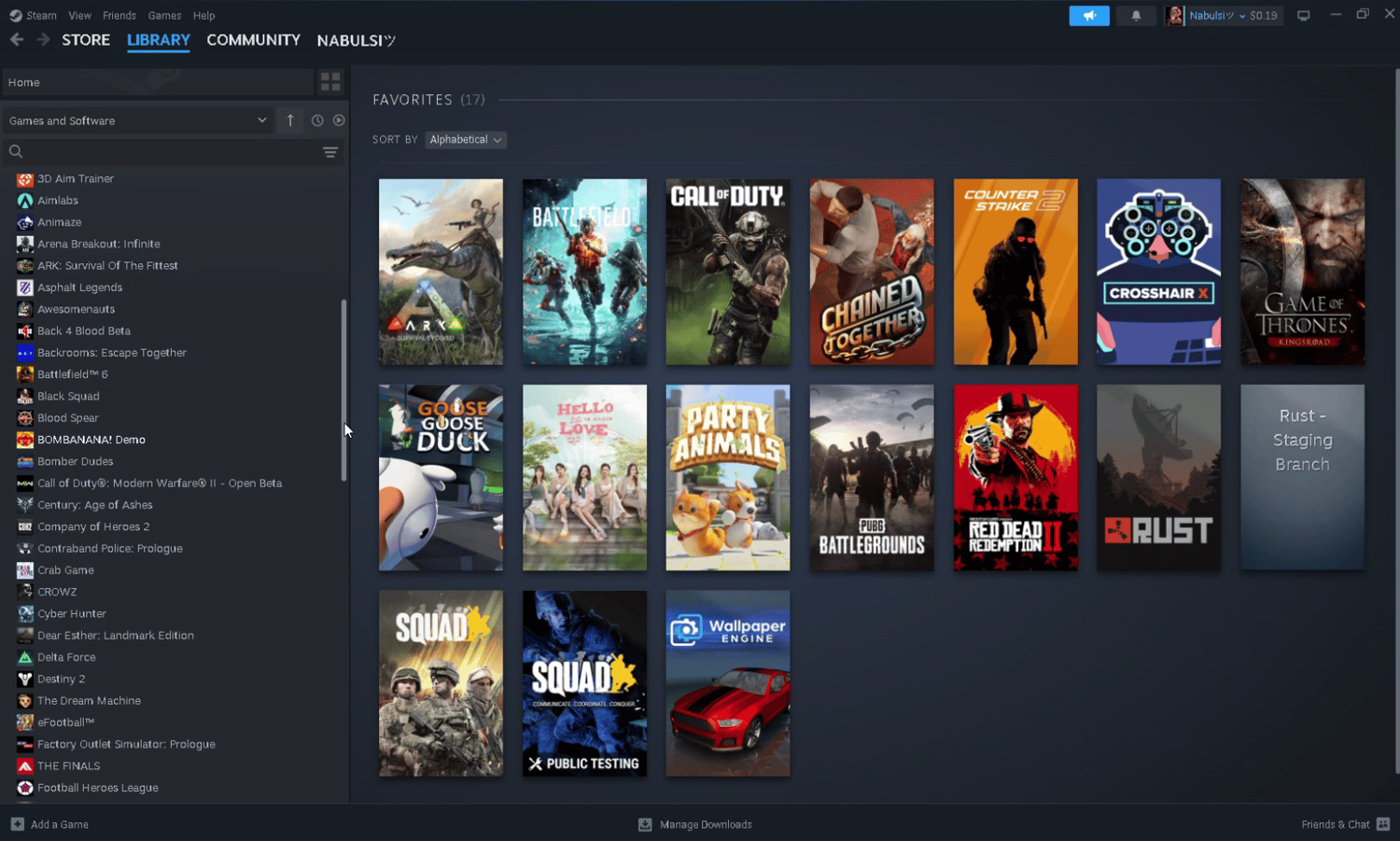Select the Red Dead Redemption II cover
1400x841 pixels.
(x=1015, y=477)
